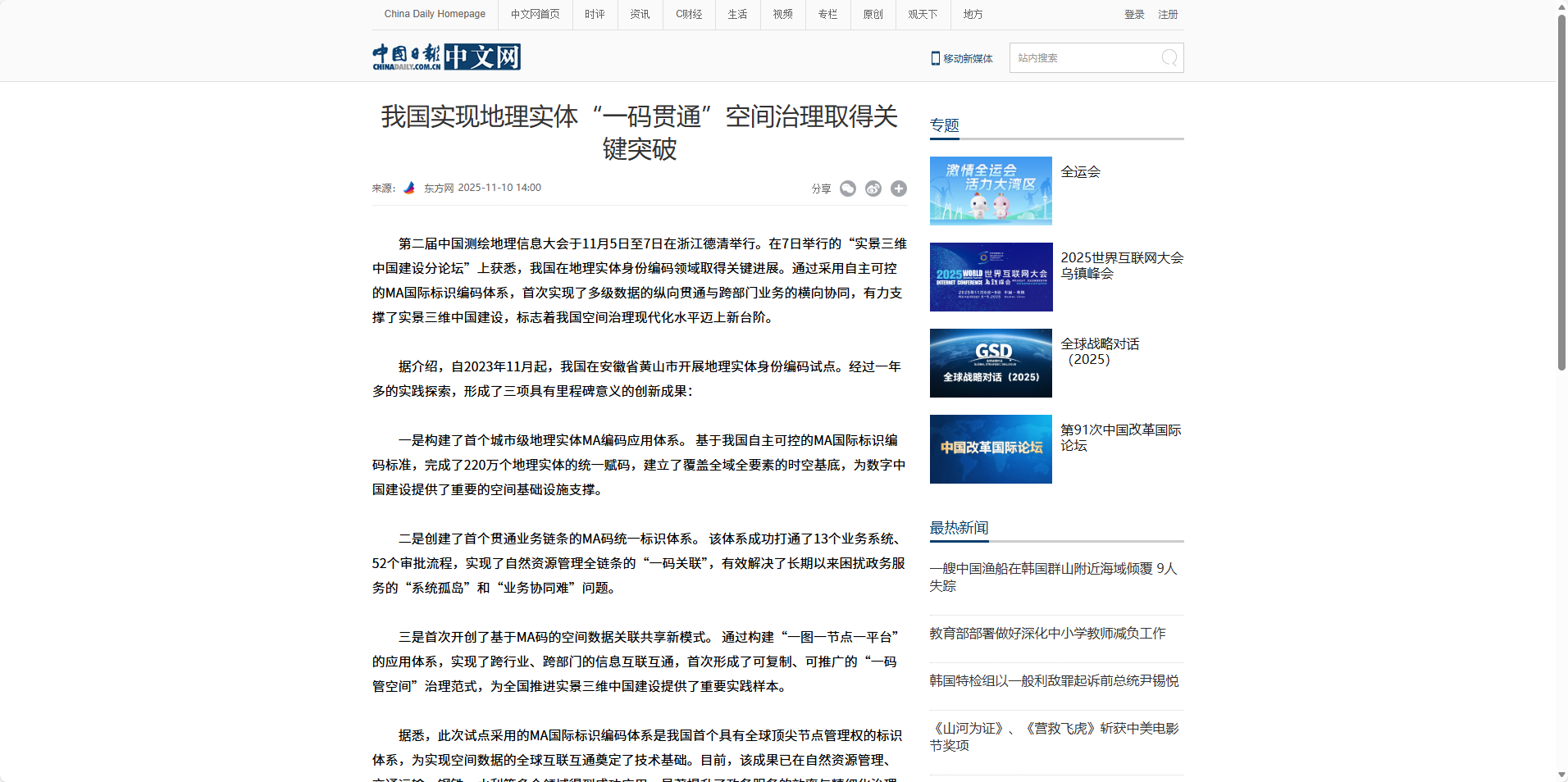Open the 观天下 menu item
Viewport: 1568px width, 782px height.
922,14
